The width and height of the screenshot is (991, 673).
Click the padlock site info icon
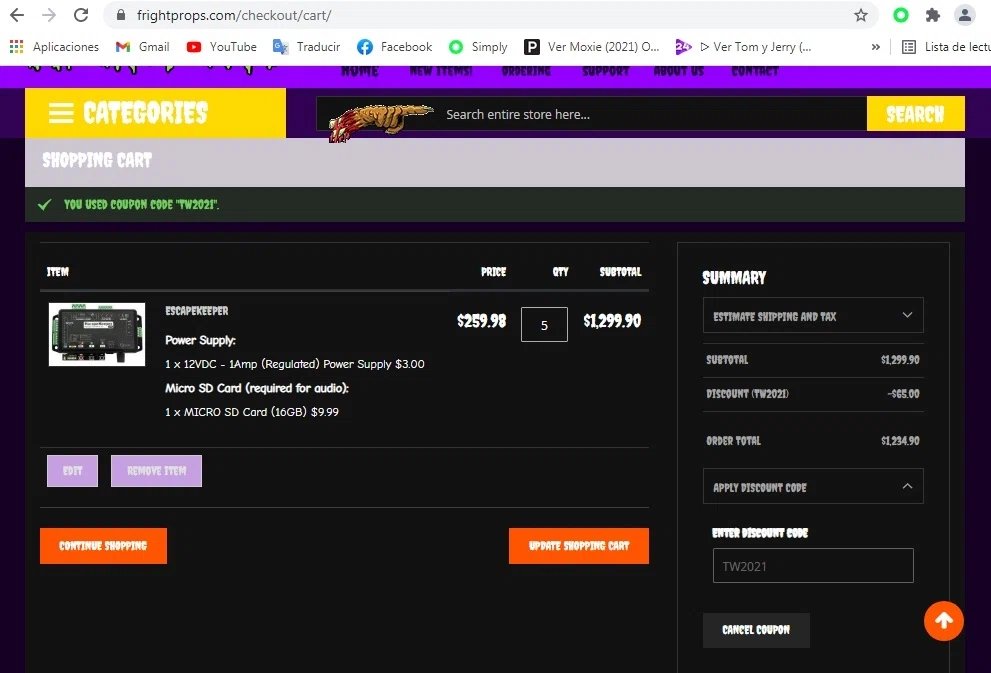[121, 15]
